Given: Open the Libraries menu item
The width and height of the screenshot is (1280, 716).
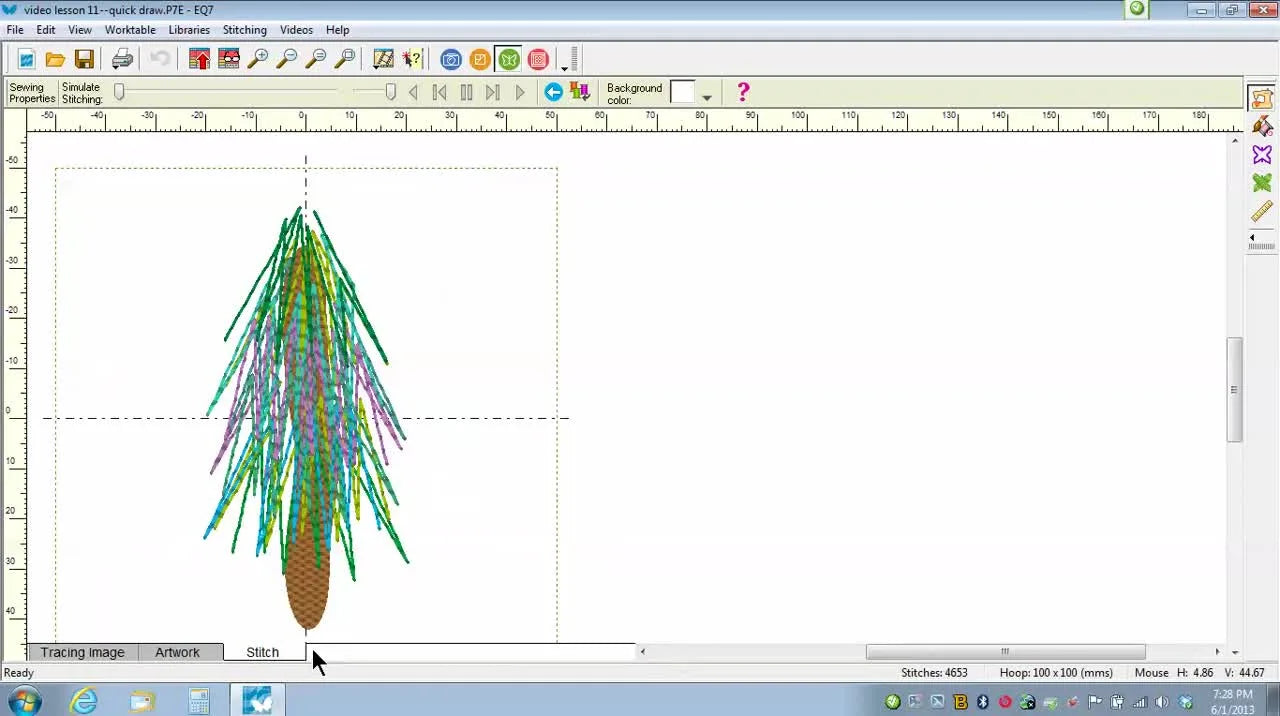Looking at the screenshot, I should 189,30.
